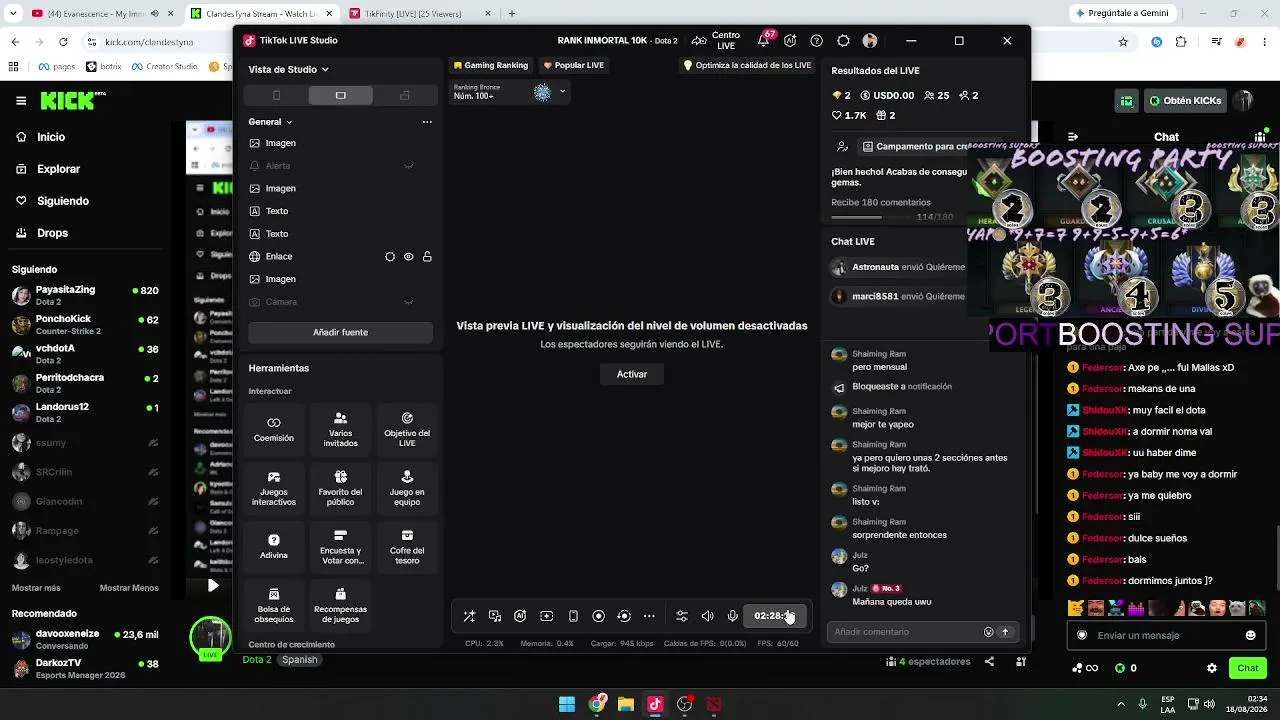Screen dimensions: 1280x720
Task: Open Centro LIVE in the title bar
Action: (x=716, y=40)
